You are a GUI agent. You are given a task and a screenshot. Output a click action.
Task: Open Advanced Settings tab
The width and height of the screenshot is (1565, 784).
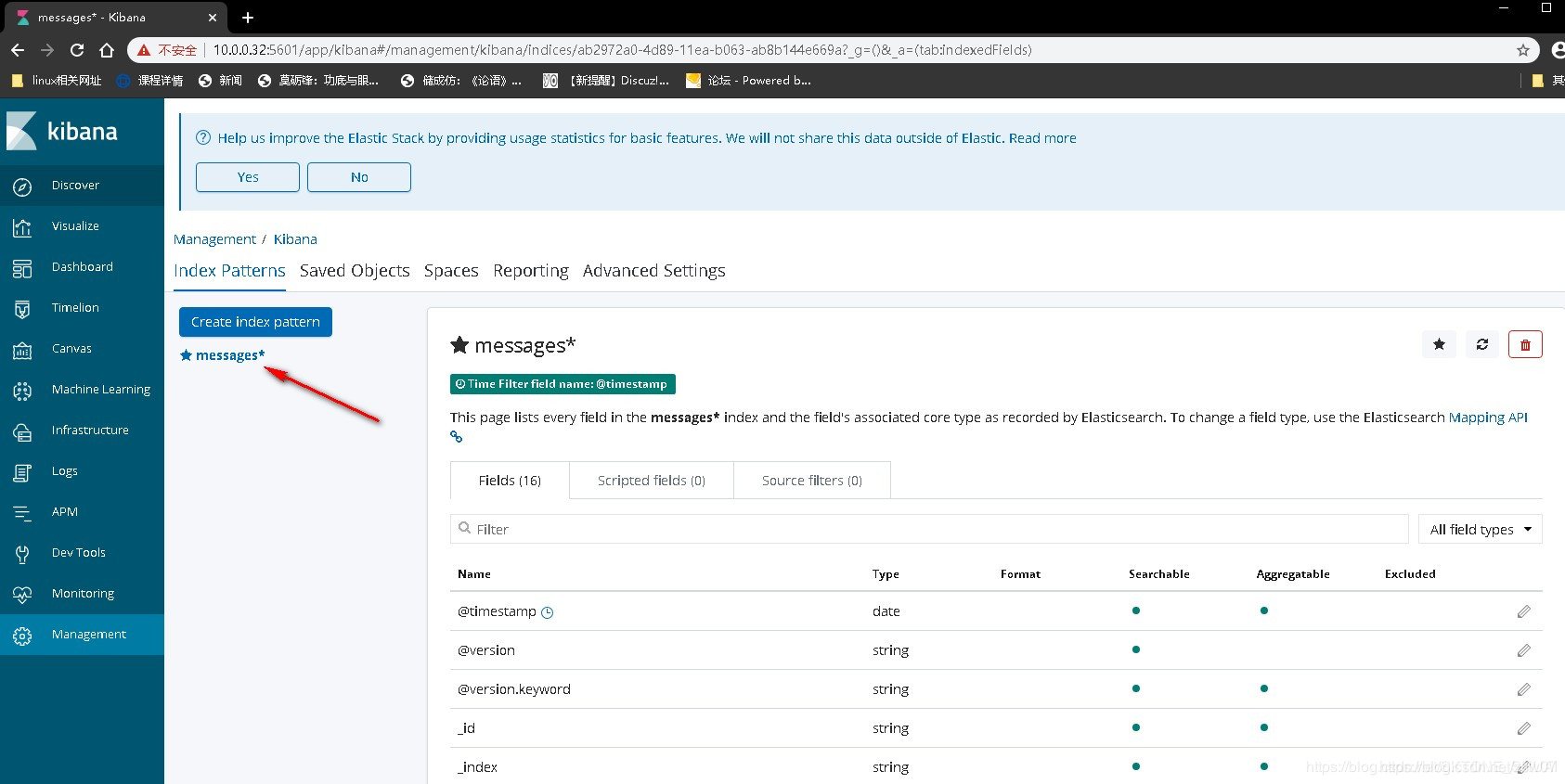654,271
